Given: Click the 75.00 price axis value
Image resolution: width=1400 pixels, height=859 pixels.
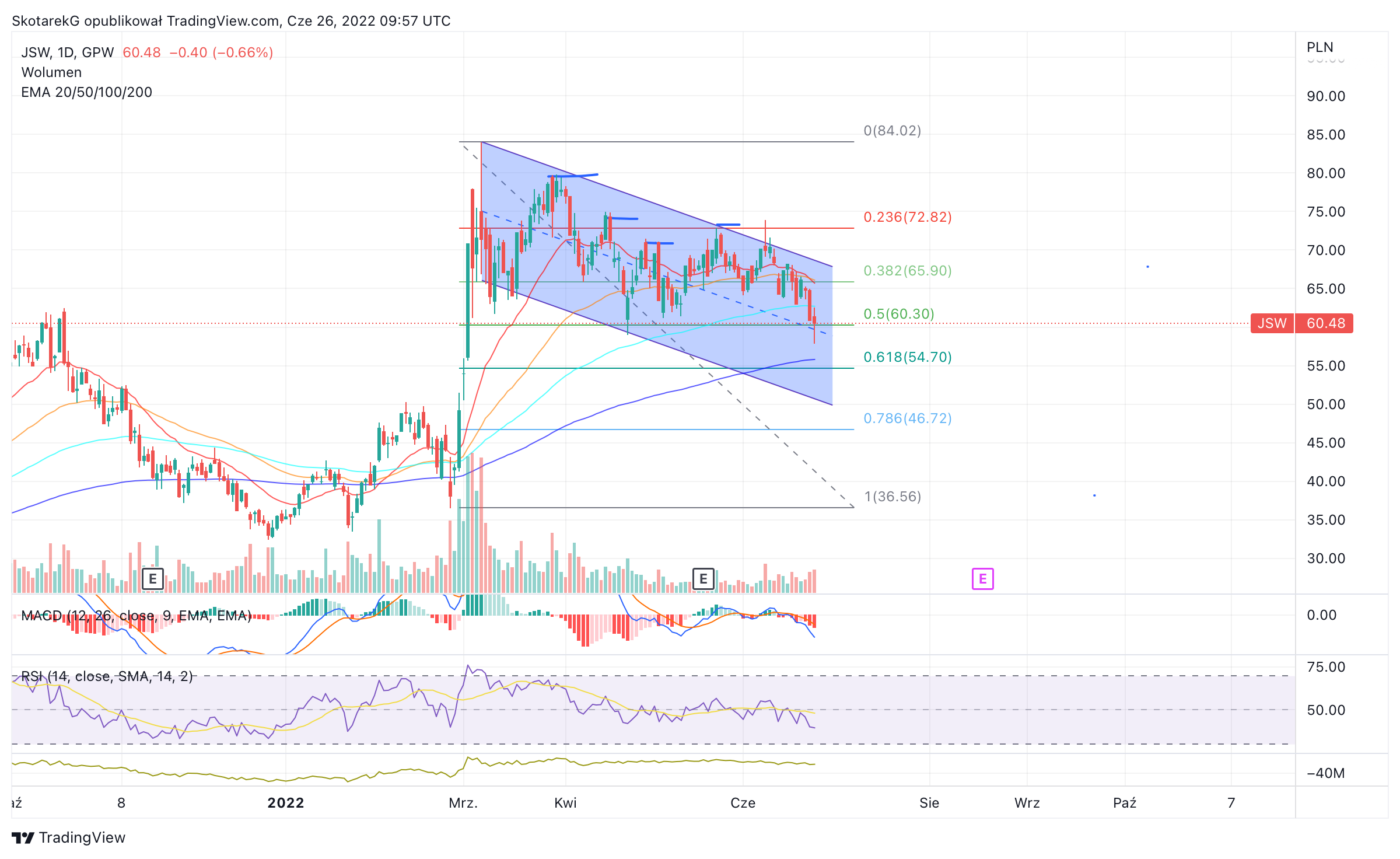Looking at the screenshot, I should point(1326,212).
